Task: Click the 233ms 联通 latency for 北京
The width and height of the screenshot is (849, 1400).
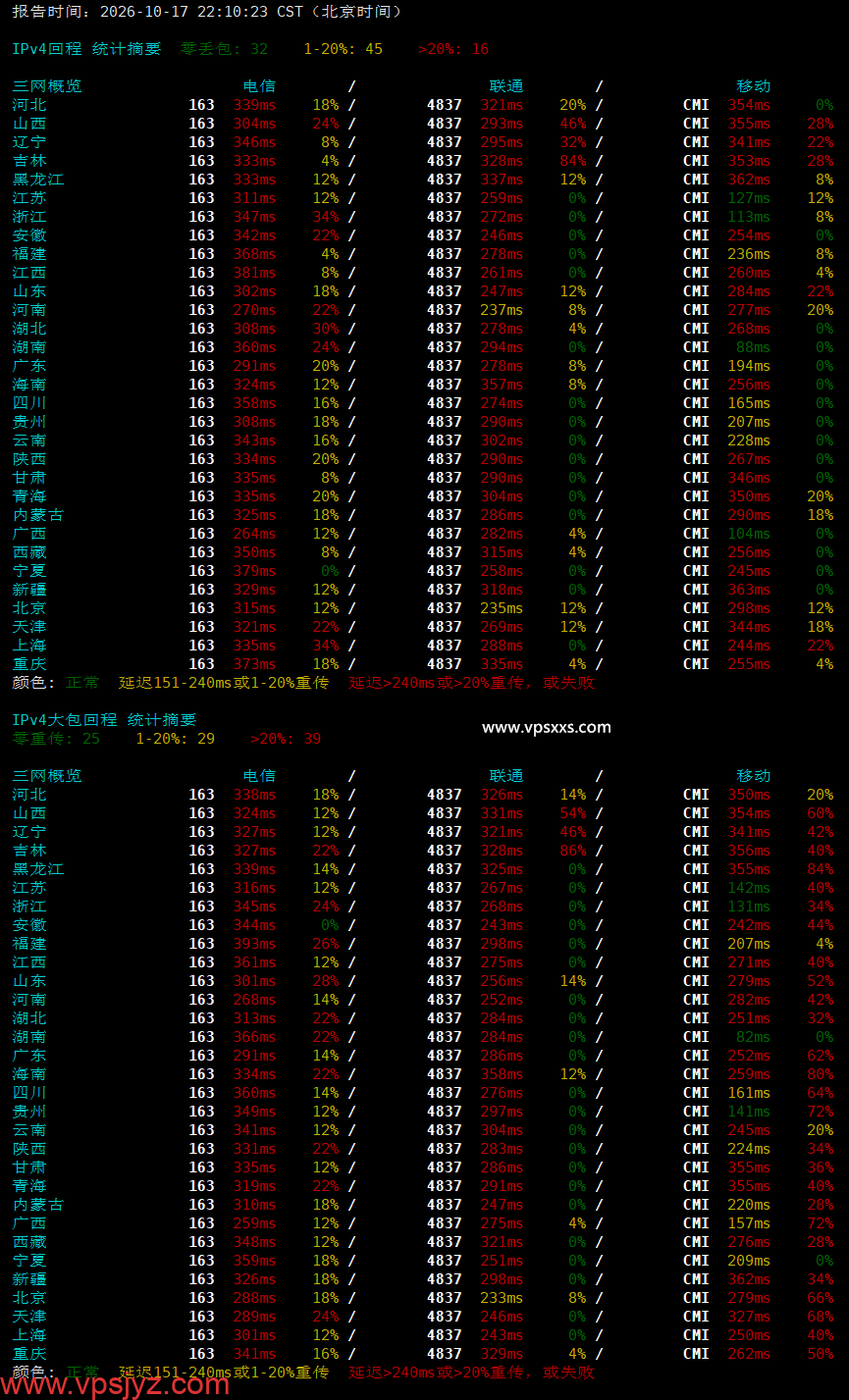Action: [x=502, y=1298]
